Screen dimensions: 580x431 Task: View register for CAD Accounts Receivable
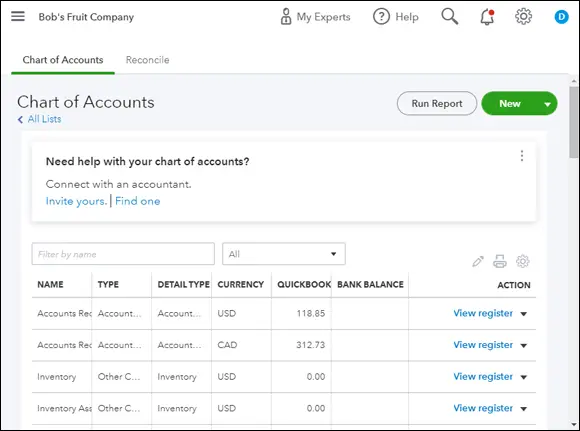click(483, 345)
